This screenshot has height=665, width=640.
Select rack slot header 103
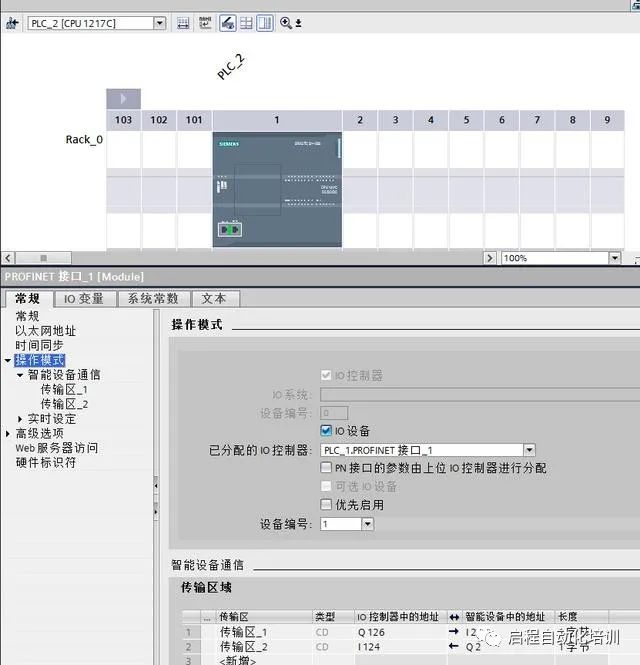[123, 120]
